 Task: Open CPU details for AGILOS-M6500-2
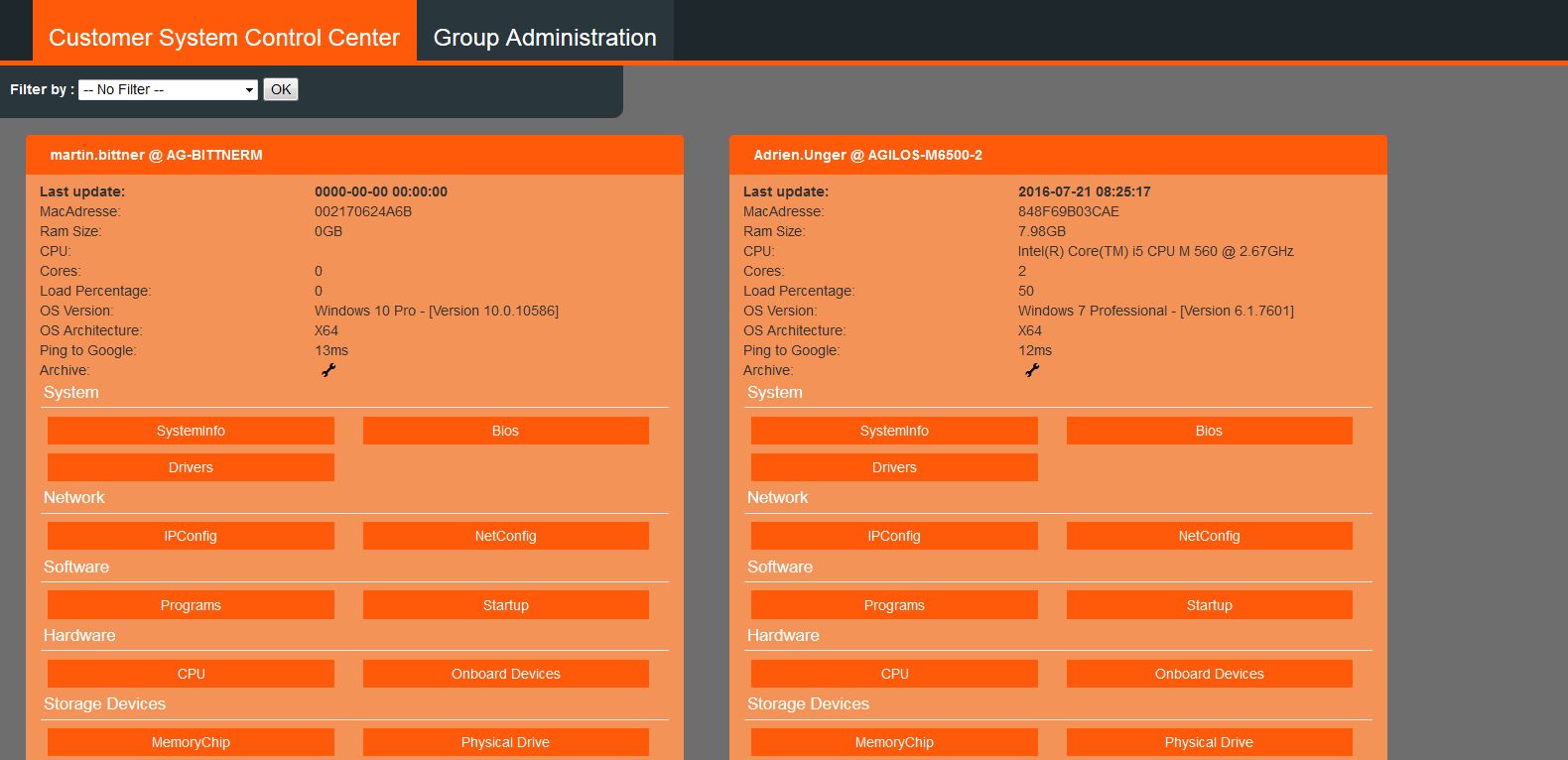(894, 674)
